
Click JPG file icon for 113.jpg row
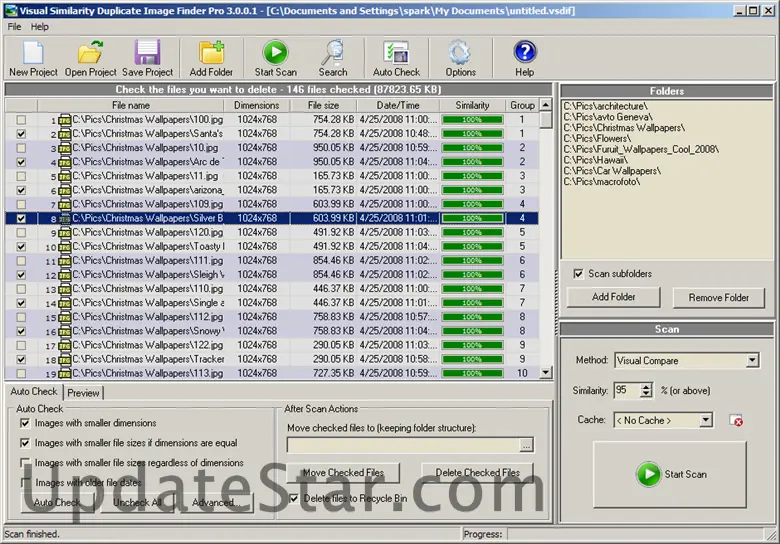(65, 373)
